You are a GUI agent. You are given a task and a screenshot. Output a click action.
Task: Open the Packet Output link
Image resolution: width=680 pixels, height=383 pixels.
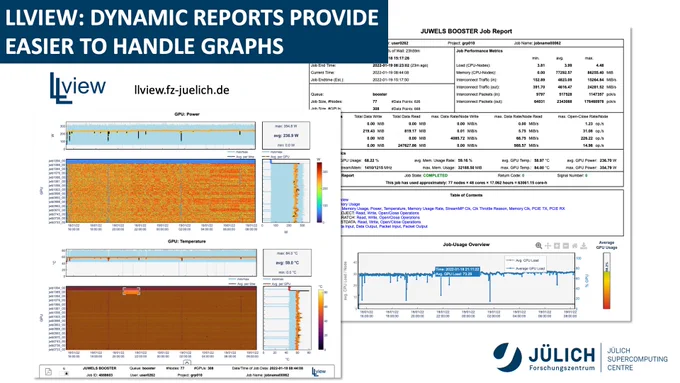coord(415,226)
